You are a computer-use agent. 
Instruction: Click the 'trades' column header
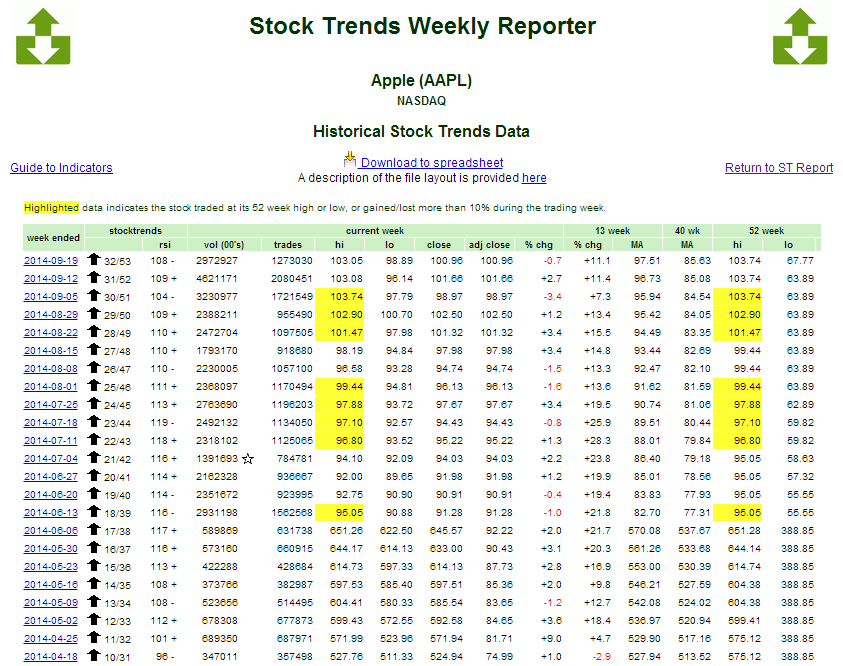click(288, 245)
